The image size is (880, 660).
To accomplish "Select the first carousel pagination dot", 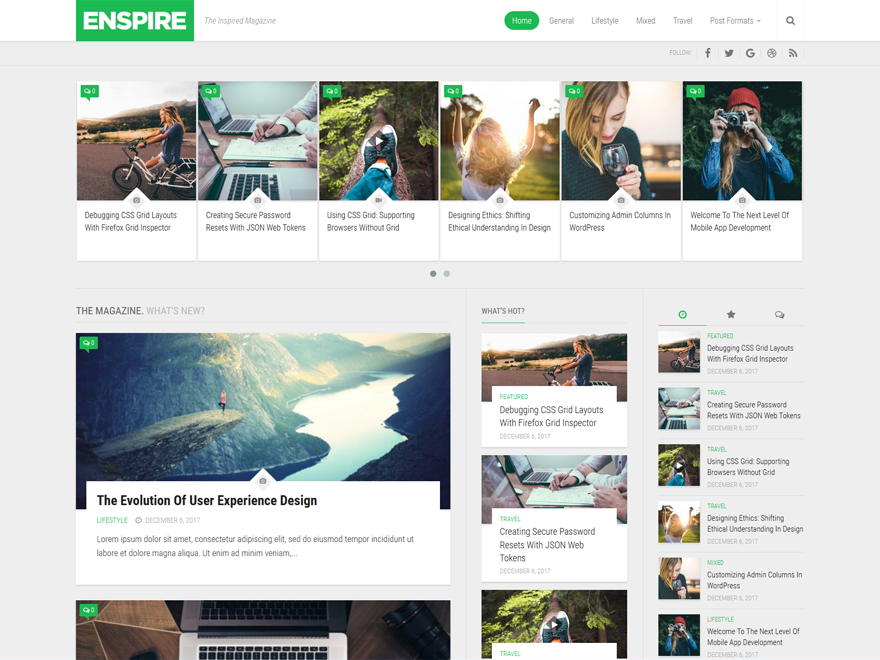I will point(433,273).
